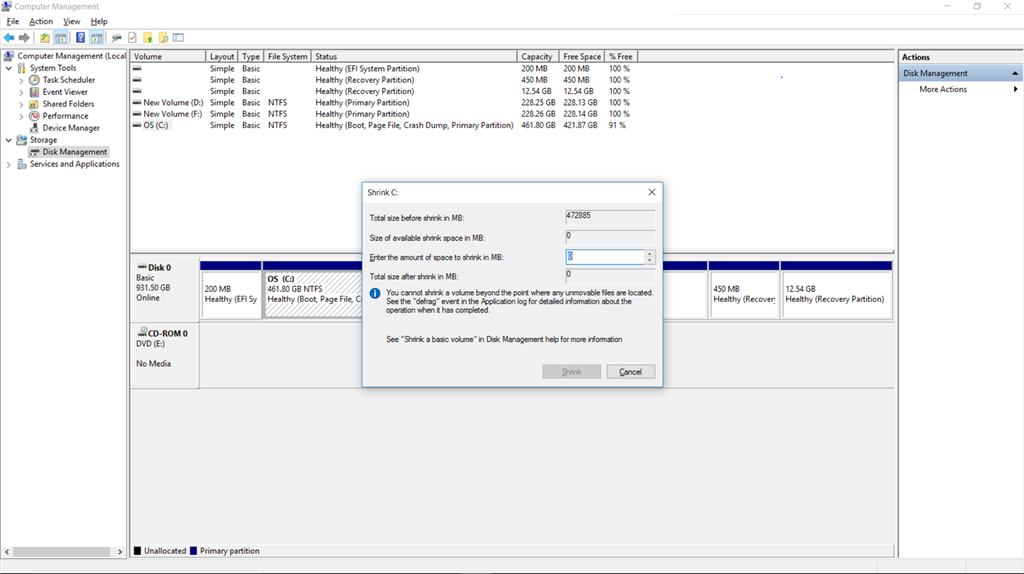
Task: Expand More Actions submenu arrow
Action: click(x=1016, y=89)
